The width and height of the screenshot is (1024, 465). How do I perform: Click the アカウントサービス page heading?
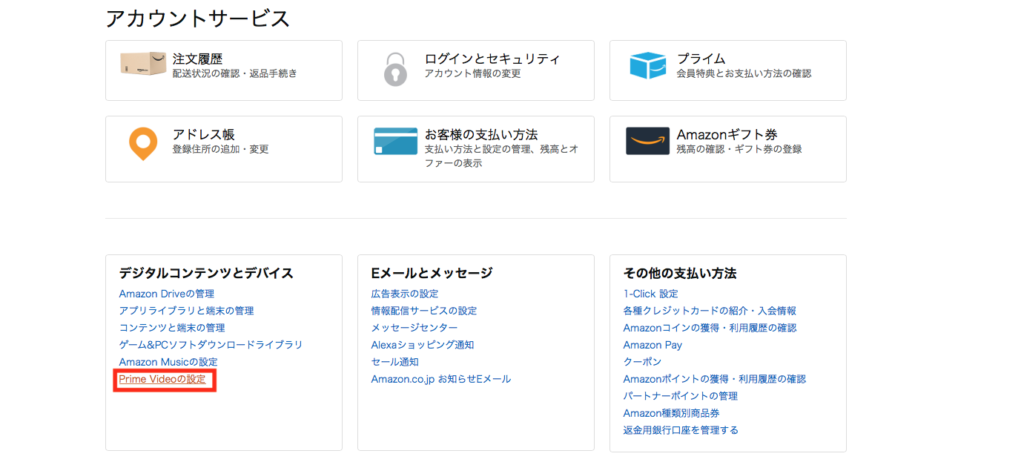click(x=197, y=18)
